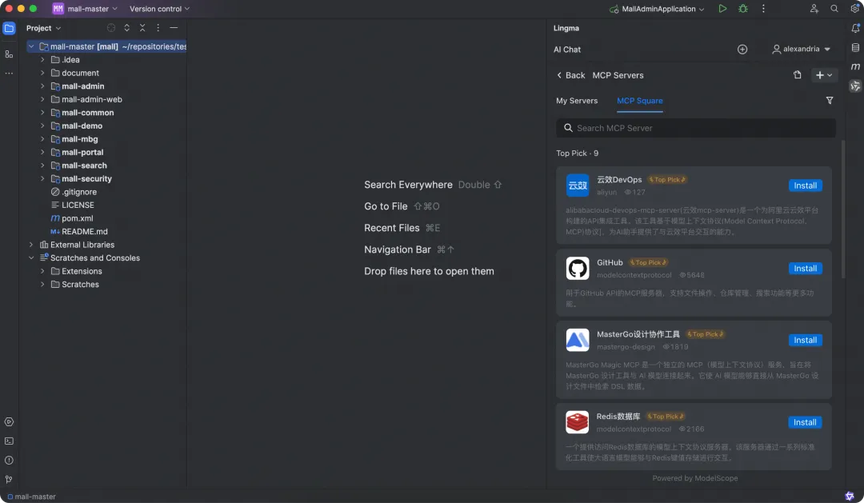Switch to the My Servers tab
This screenshot has width=864, height=503.
coord(576,101)
